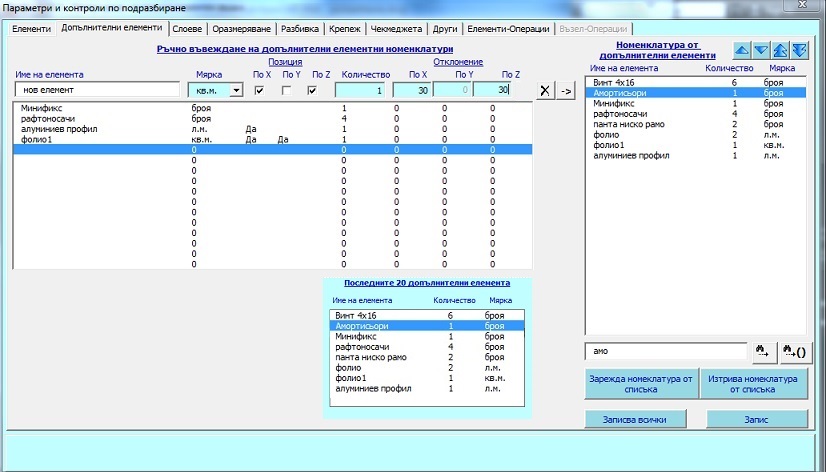826x472 pixels.
Task: Click the binoculars search icon with parentheses
Action: [x=795, y=352]
